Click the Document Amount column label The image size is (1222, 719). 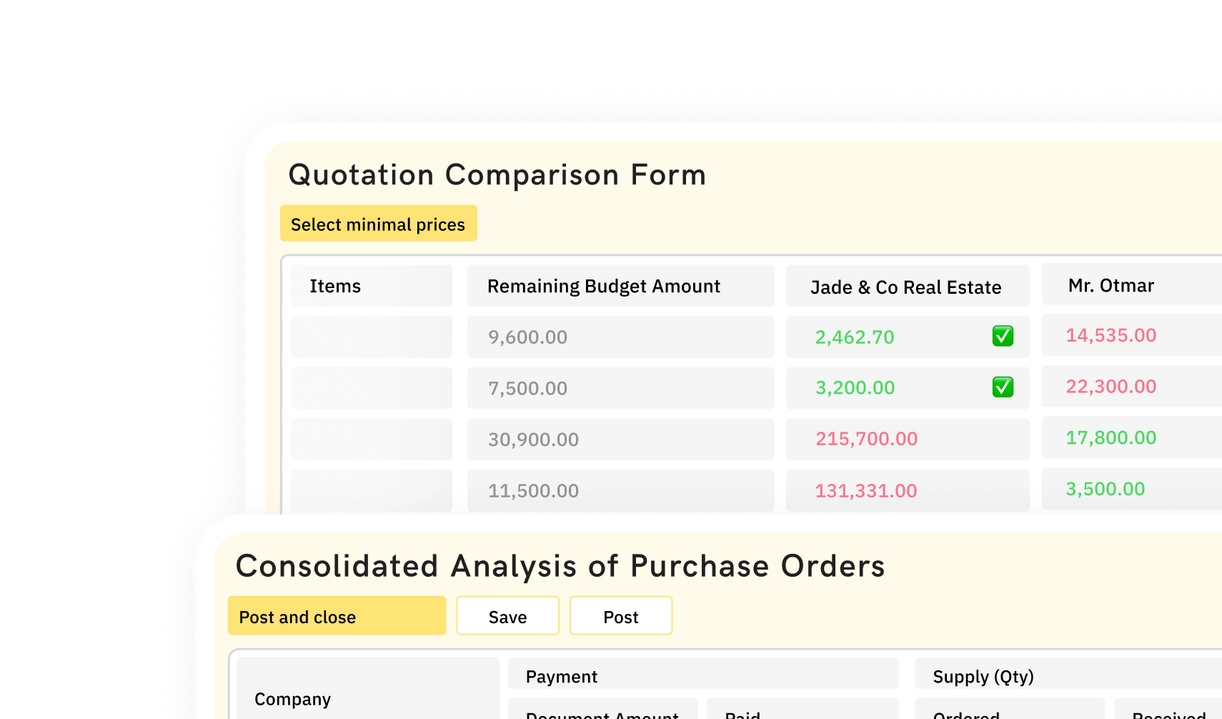(x=601, y=714)
